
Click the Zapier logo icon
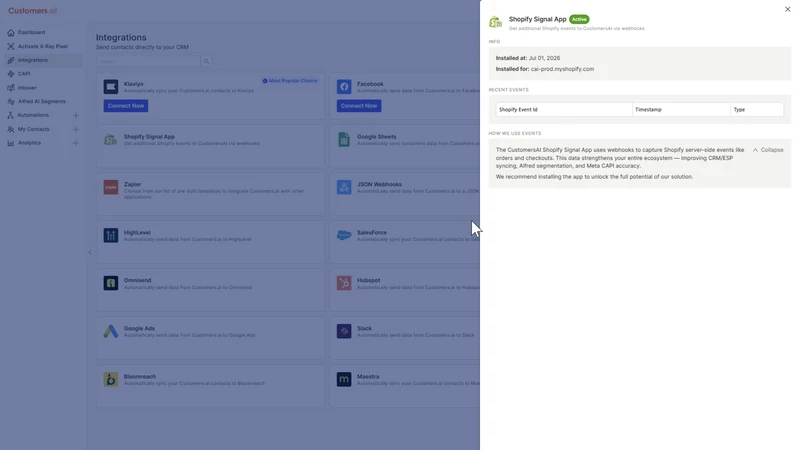(x=111, y=187)
